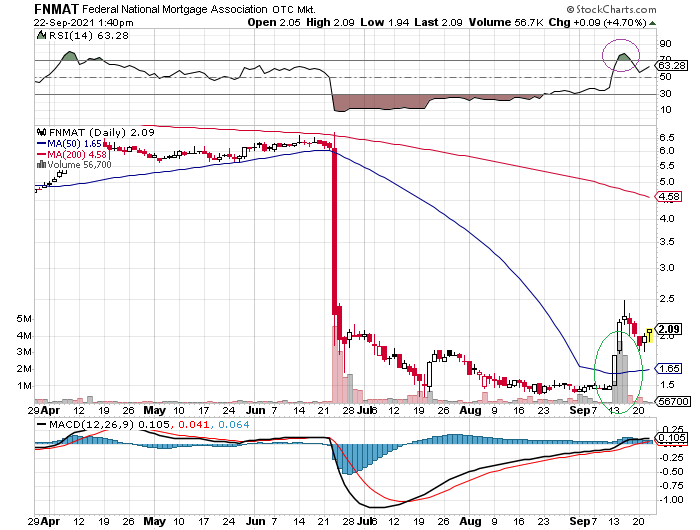700x530 pixels.
Task: Click the -1.00 label on the MACD axis
Action: coord(671,500)
